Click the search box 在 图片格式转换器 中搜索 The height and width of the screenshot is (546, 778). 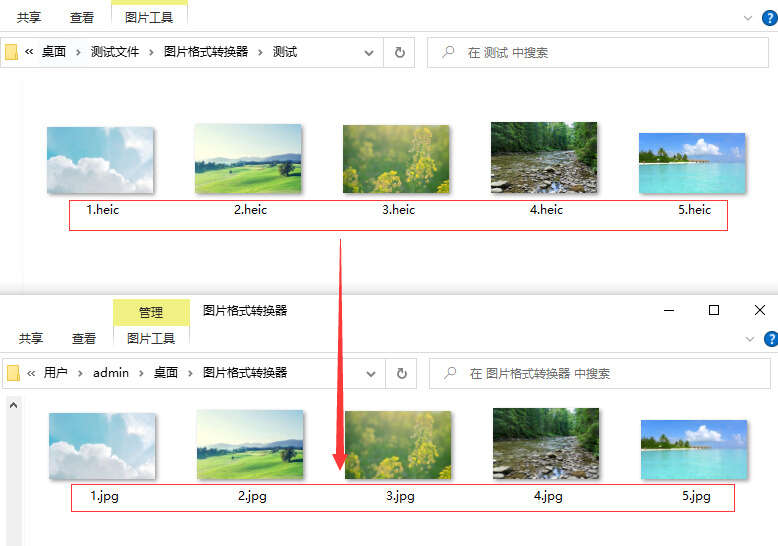pyautogui.click(x=600, y=374)
